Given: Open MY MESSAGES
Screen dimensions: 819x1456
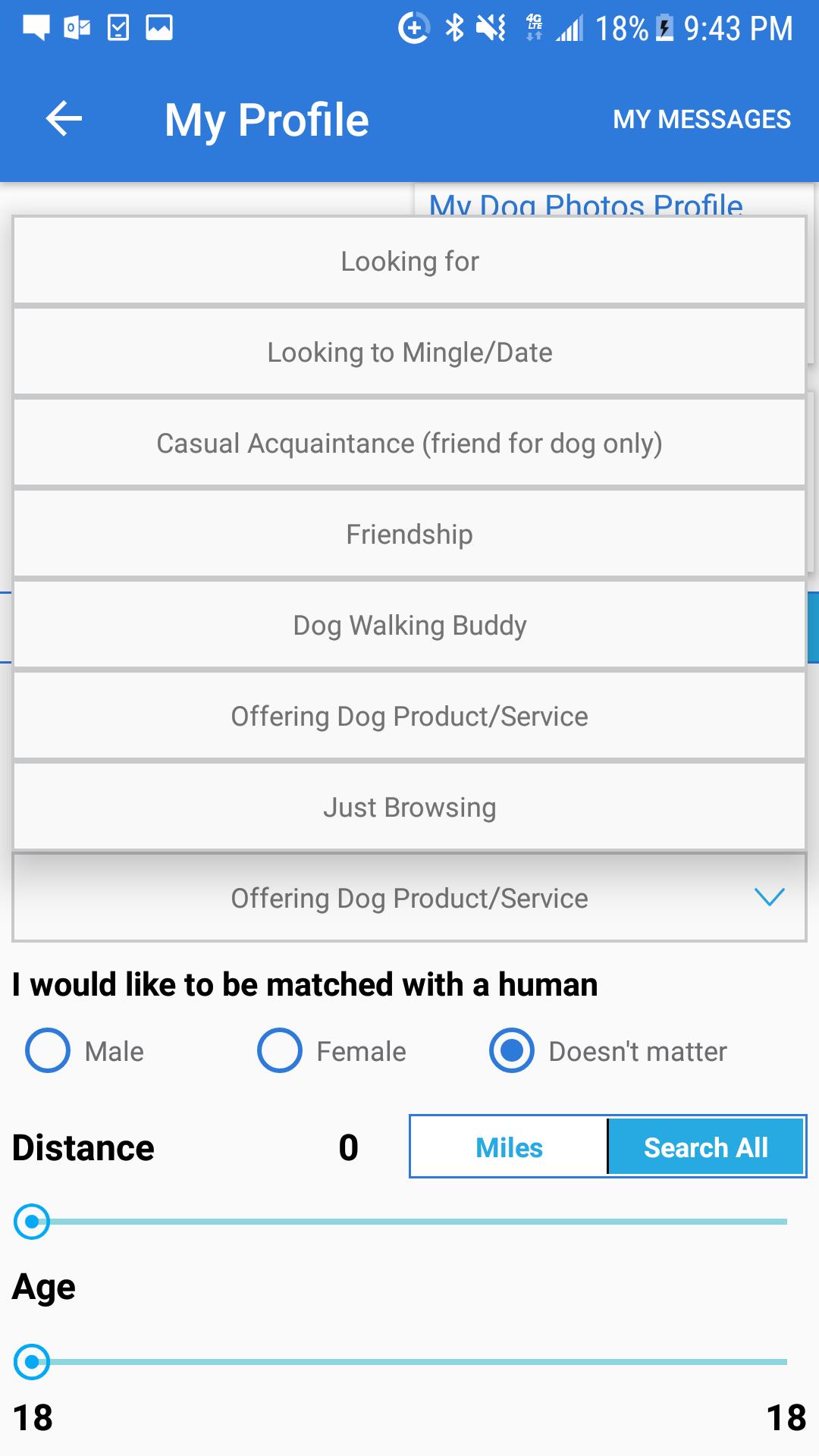Looking at the screenshot, I should pyautogui.click(x=701, y=119).
